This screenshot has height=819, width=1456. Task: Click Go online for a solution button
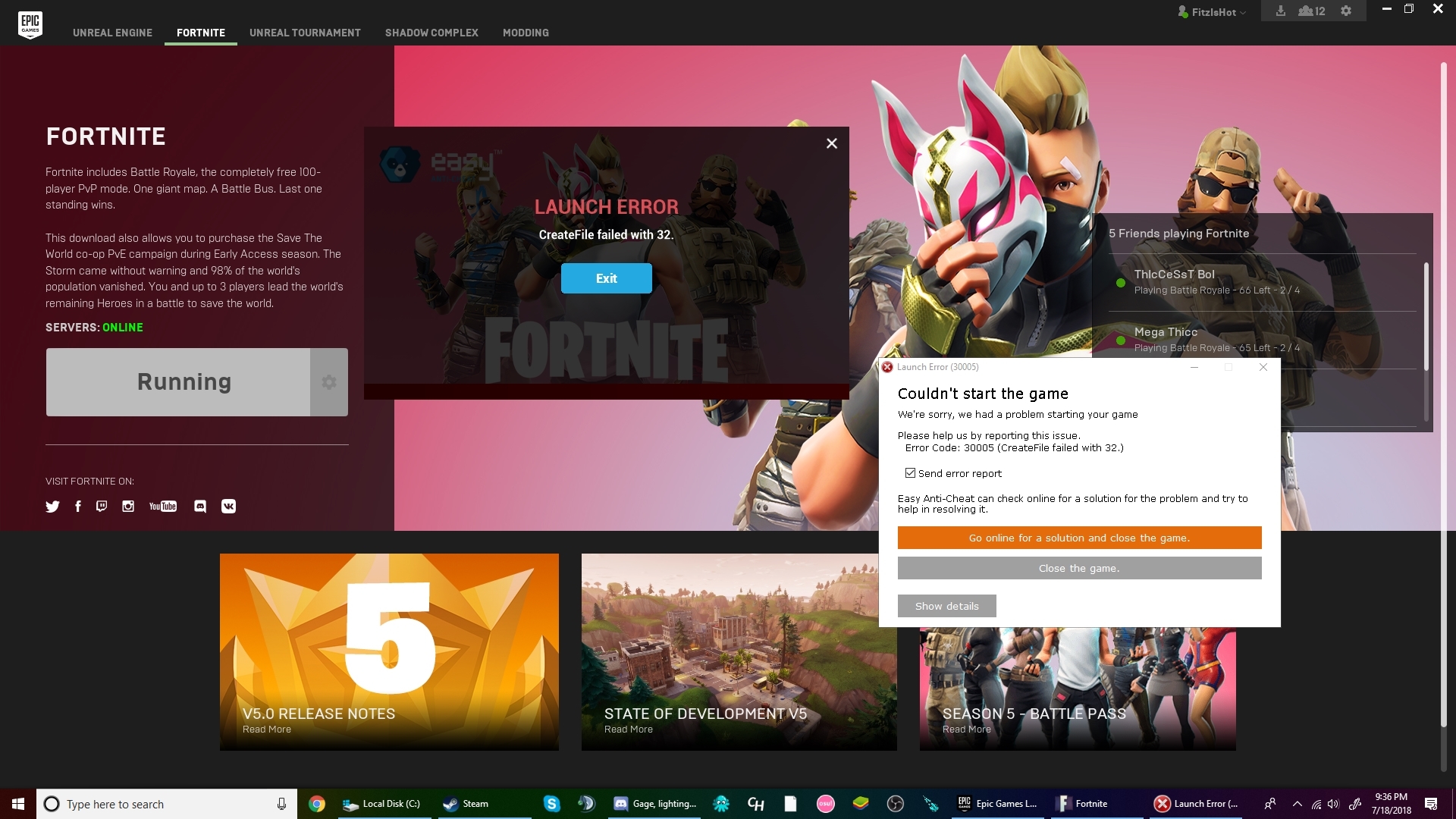(x=1078, y=537)
